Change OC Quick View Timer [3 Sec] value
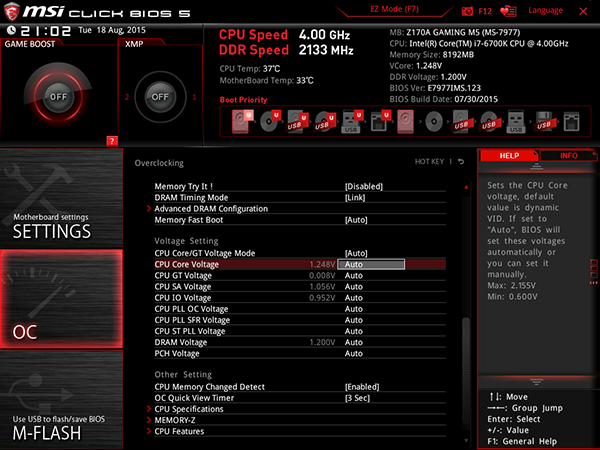This screenshot has height=450, width=600. tap(357, 398)
